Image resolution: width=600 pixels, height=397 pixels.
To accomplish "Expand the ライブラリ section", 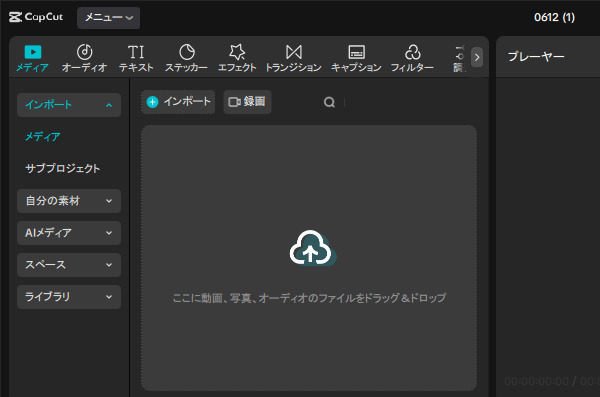I will 69,297.
